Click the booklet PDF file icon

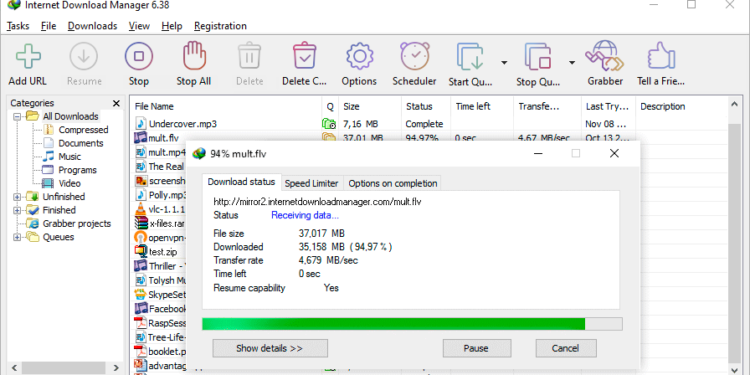click(141, 351)
